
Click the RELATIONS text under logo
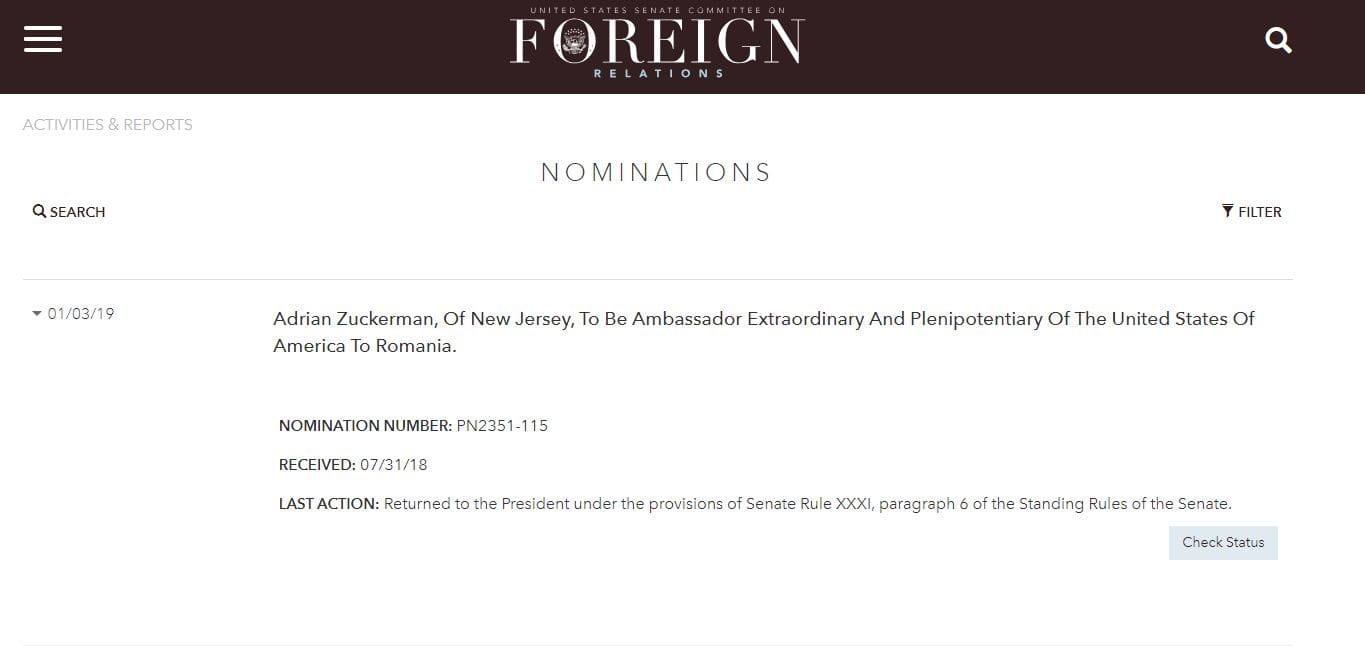658,74
